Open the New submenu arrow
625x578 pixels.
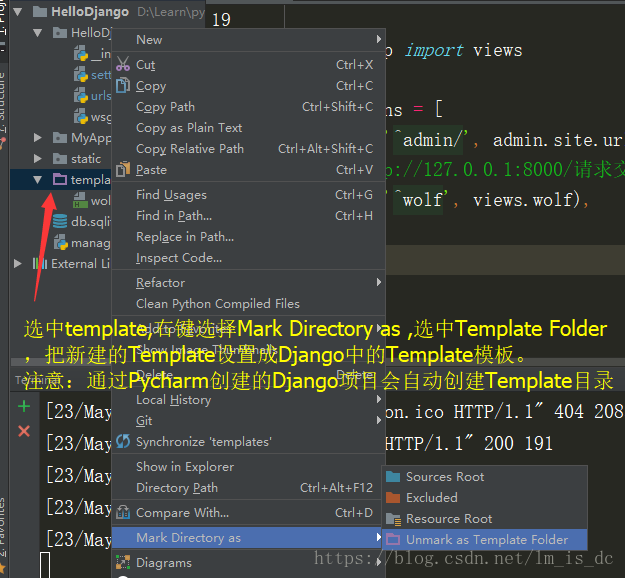379,39
